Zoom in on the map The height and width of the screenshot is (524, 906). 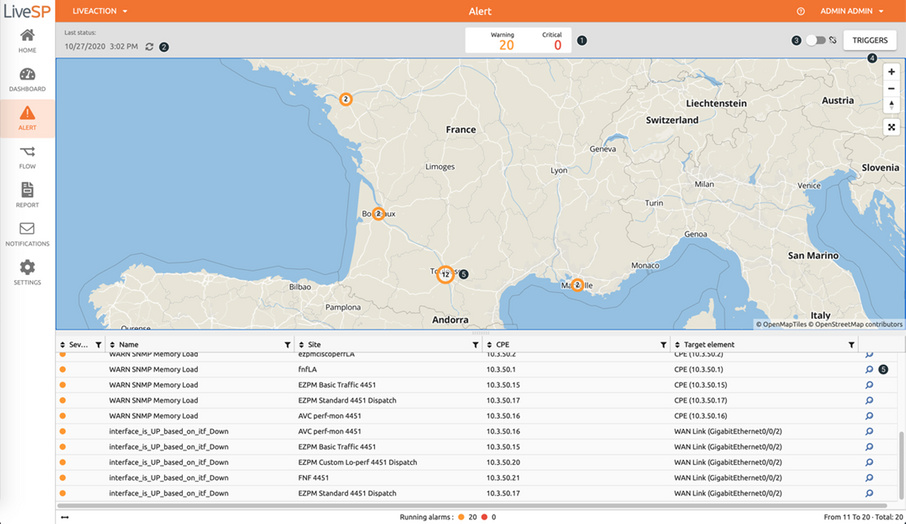[891, 72]
